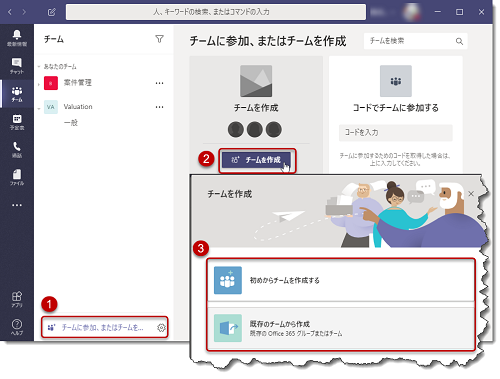This screenshot has height=379, width=500.
Task: Click the コードでチームに参加する heading
Action: 396,108
